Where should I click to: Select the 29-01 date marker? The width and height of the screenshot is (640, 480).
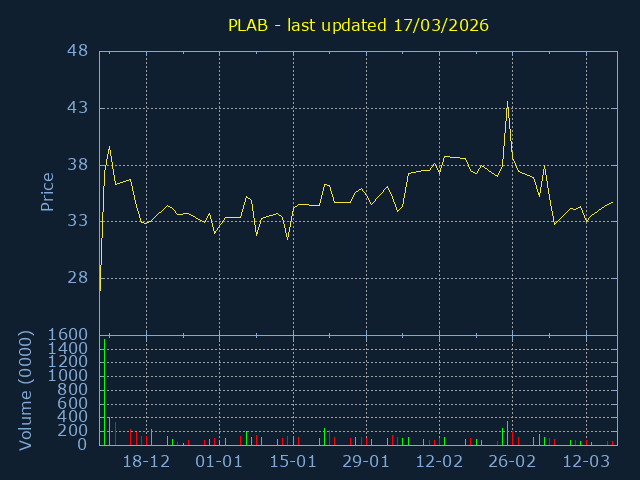(366, 462)
